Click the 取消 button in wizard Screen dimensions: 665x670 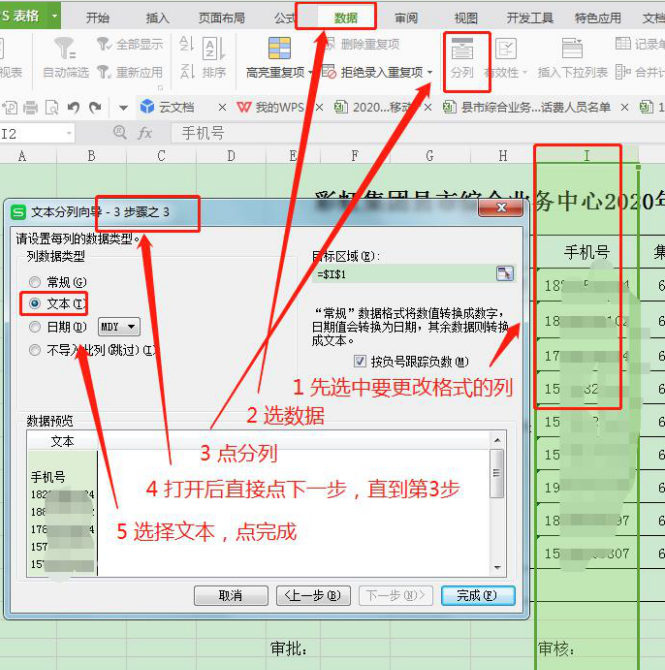[230, 595]
